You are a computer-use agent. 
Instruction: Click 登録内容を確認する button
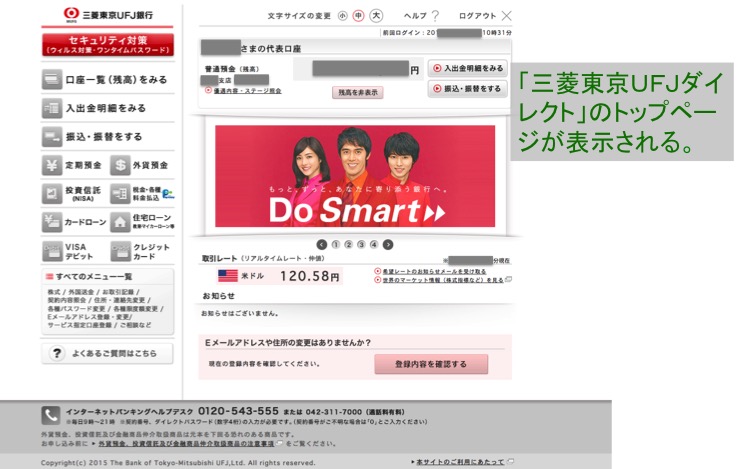431,364
